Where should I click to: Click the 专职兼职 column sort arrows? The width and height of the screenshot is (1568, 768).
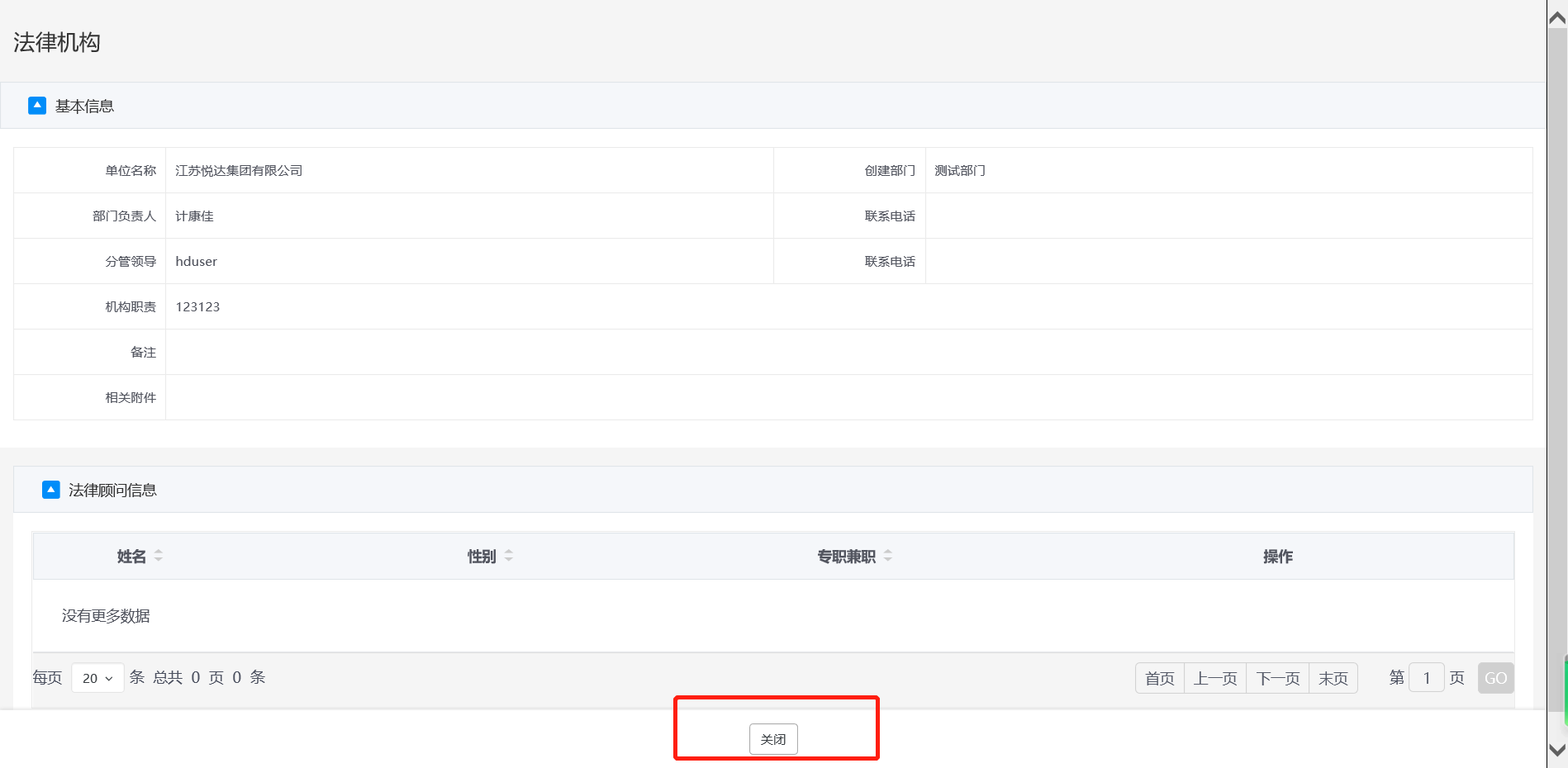pyautogui.click(x=888, y=556)
